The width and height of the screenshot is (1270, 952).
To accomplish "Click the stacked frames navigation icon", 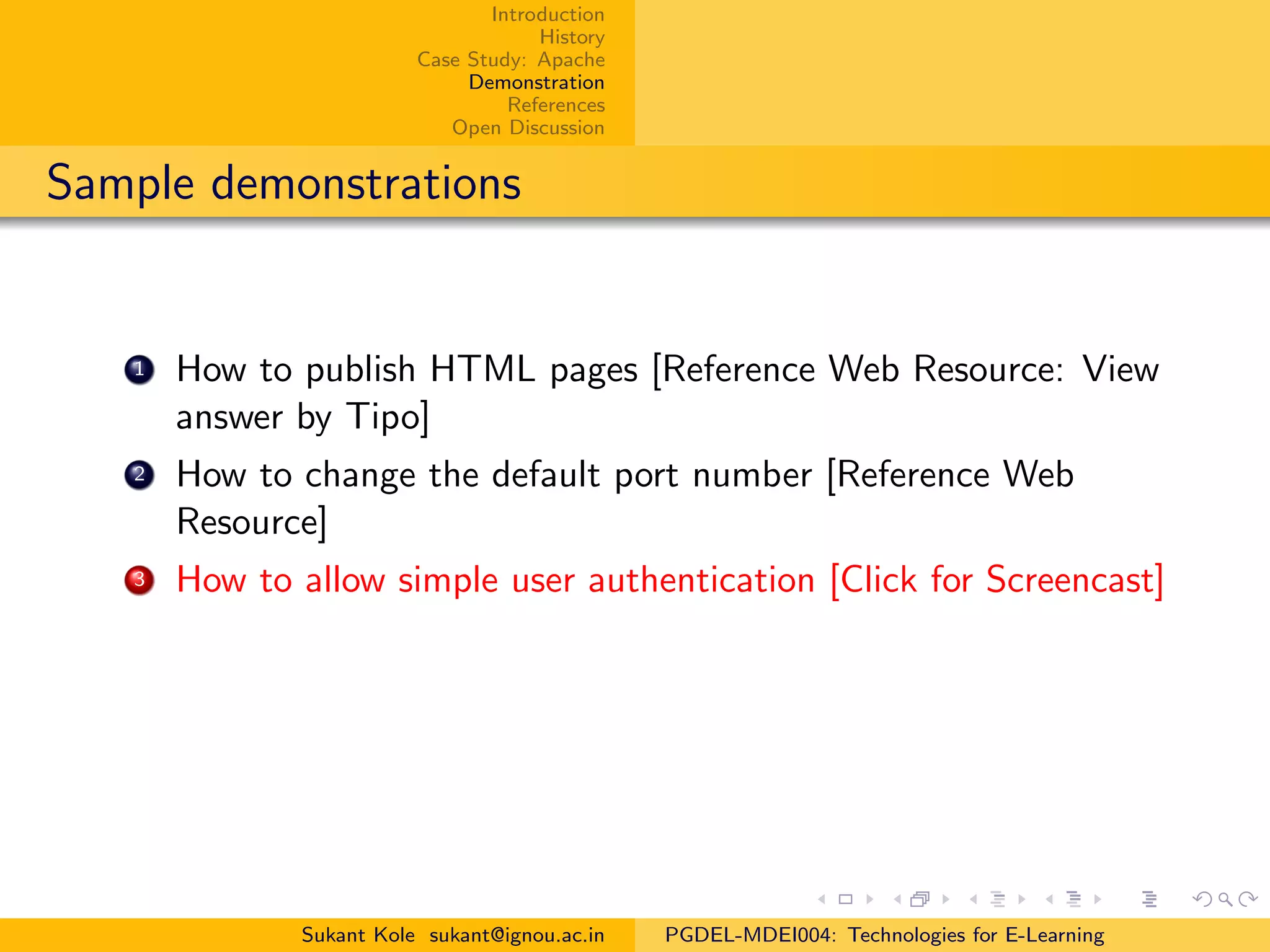I will click(x=920, y=899).
